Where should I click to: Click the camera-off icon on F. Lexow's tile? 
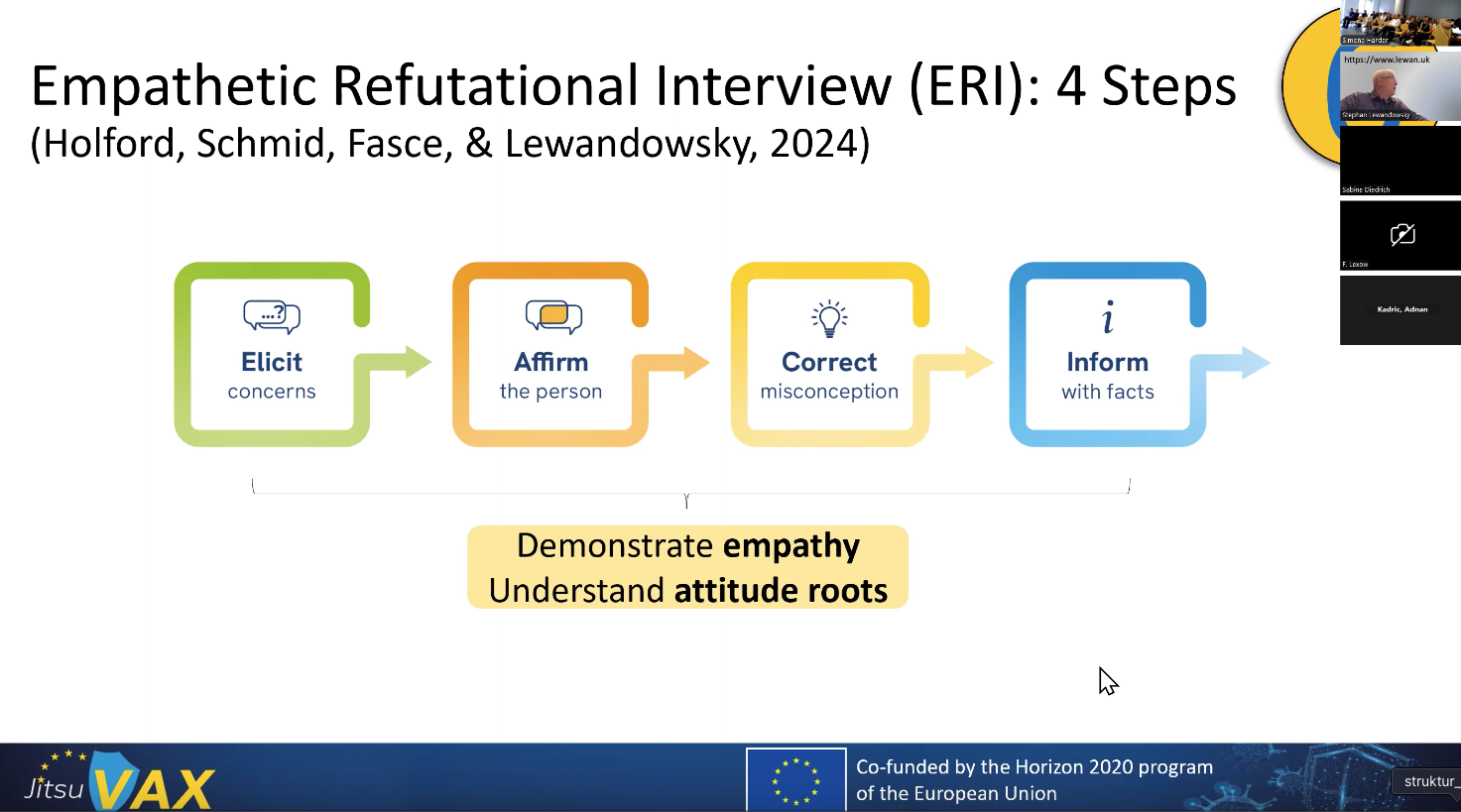coord(1401,234)
